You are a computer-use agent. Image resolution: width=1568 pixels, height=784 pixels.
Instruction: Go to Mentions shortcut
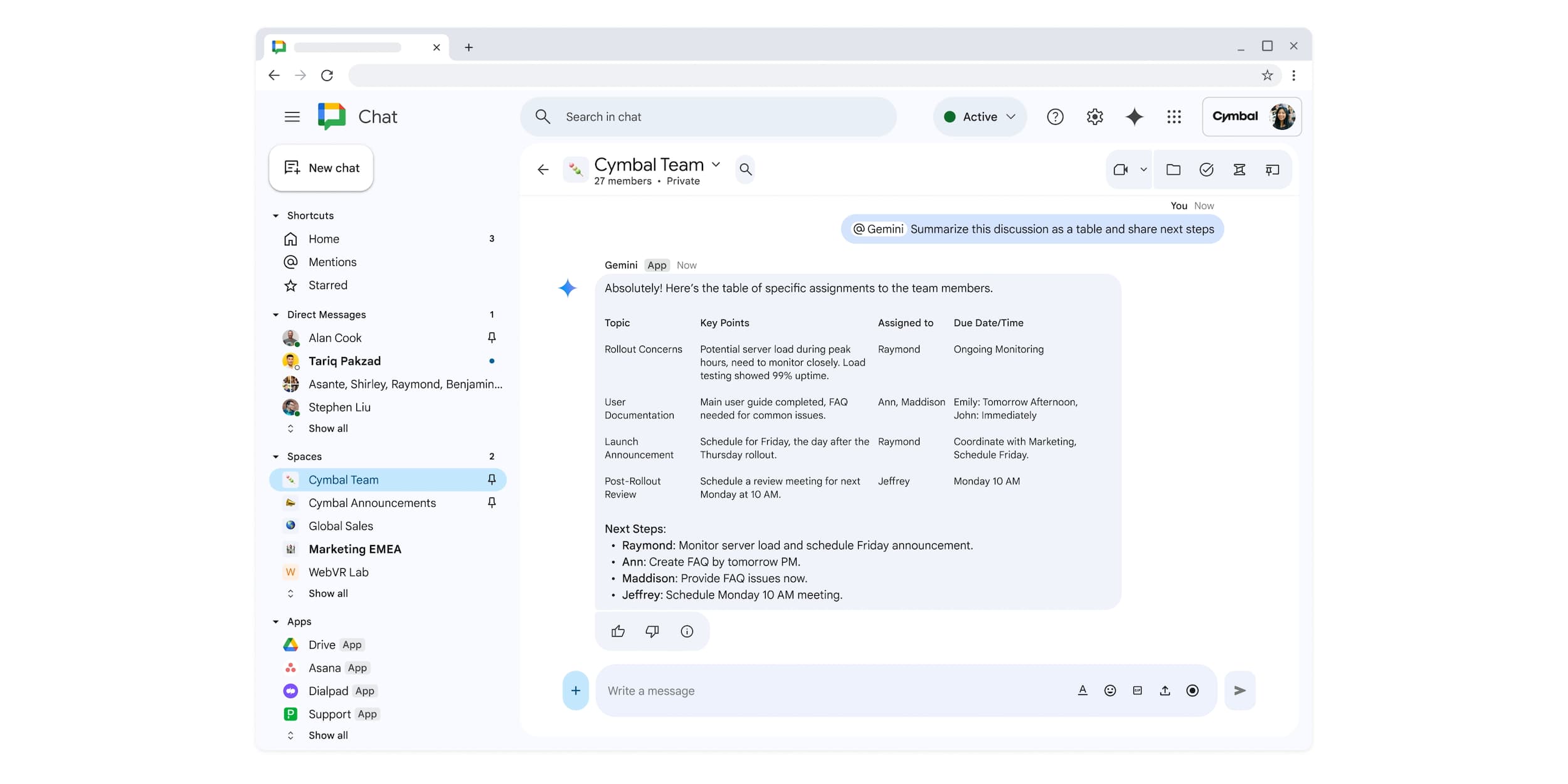pos(332,262)
